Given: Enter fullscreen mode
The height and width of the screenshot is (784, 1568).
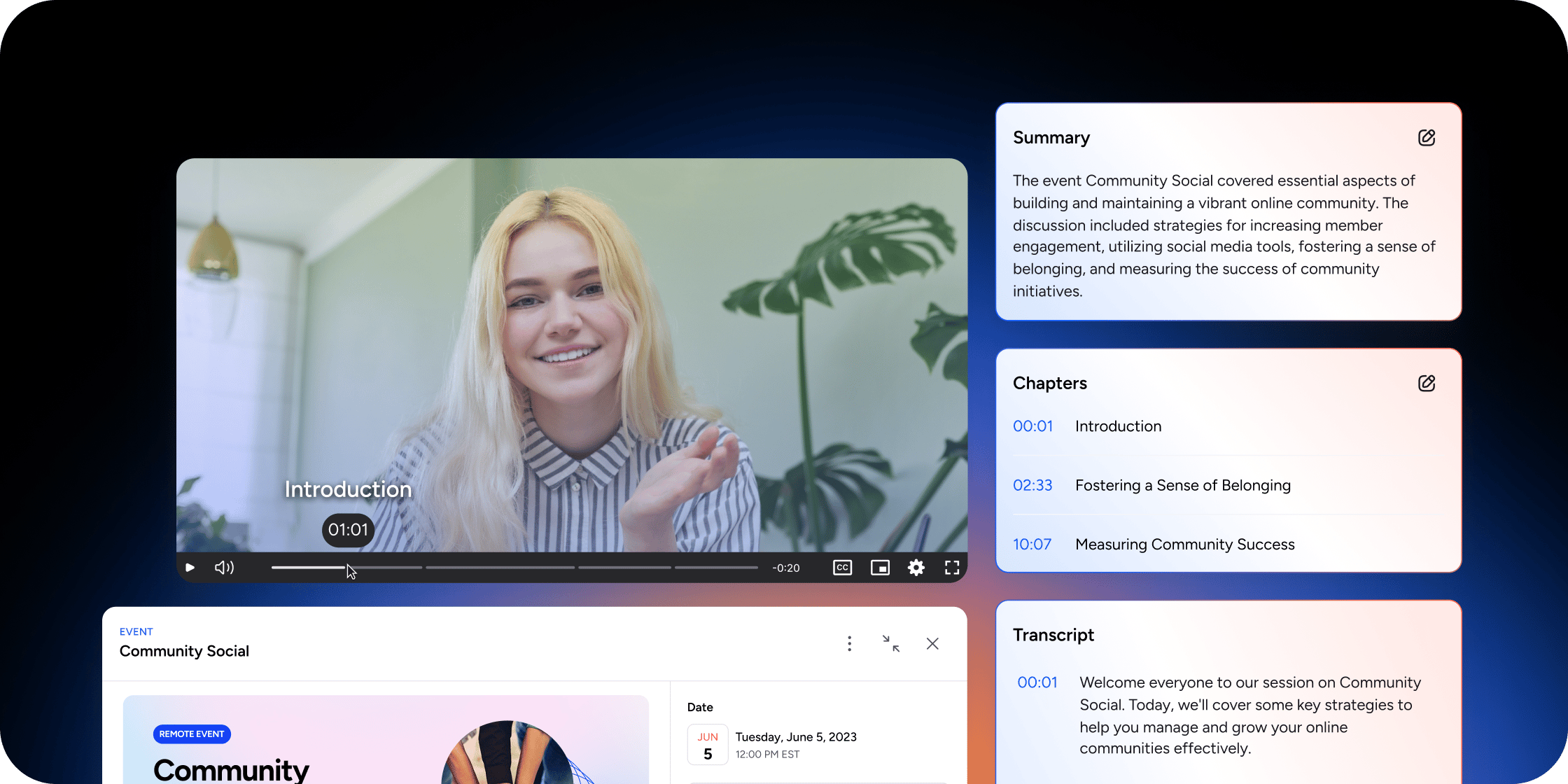Looking at the screenshot, I should point(952,568).
